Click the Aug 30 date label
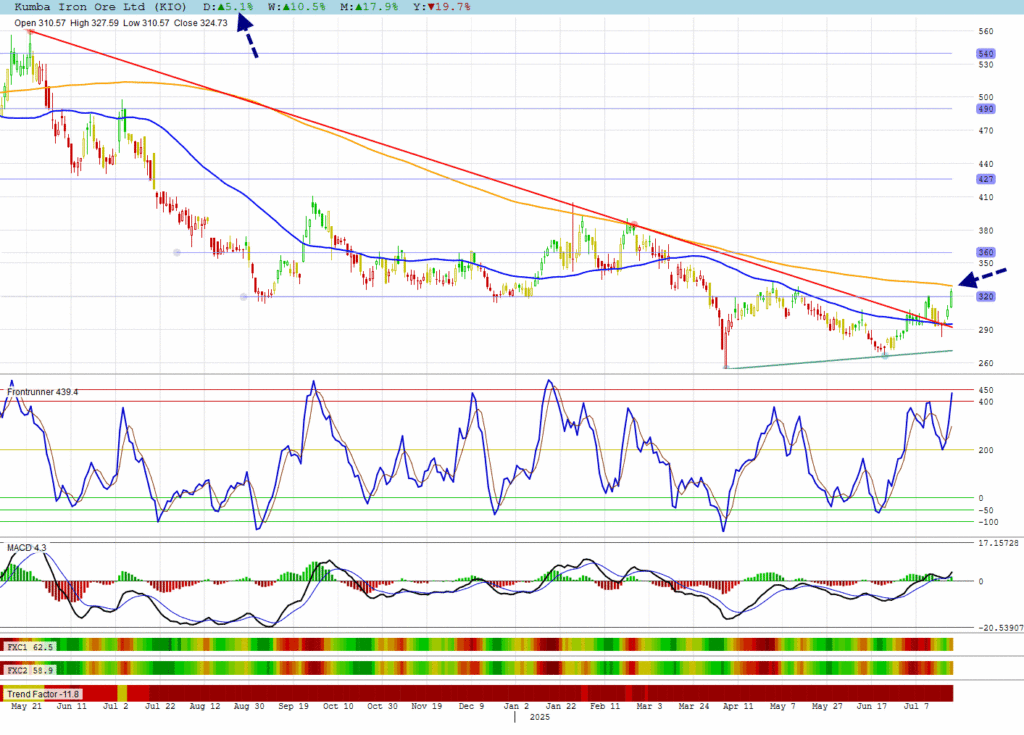Viewport: 1024px width, 735px height. (x=249, y=706)
